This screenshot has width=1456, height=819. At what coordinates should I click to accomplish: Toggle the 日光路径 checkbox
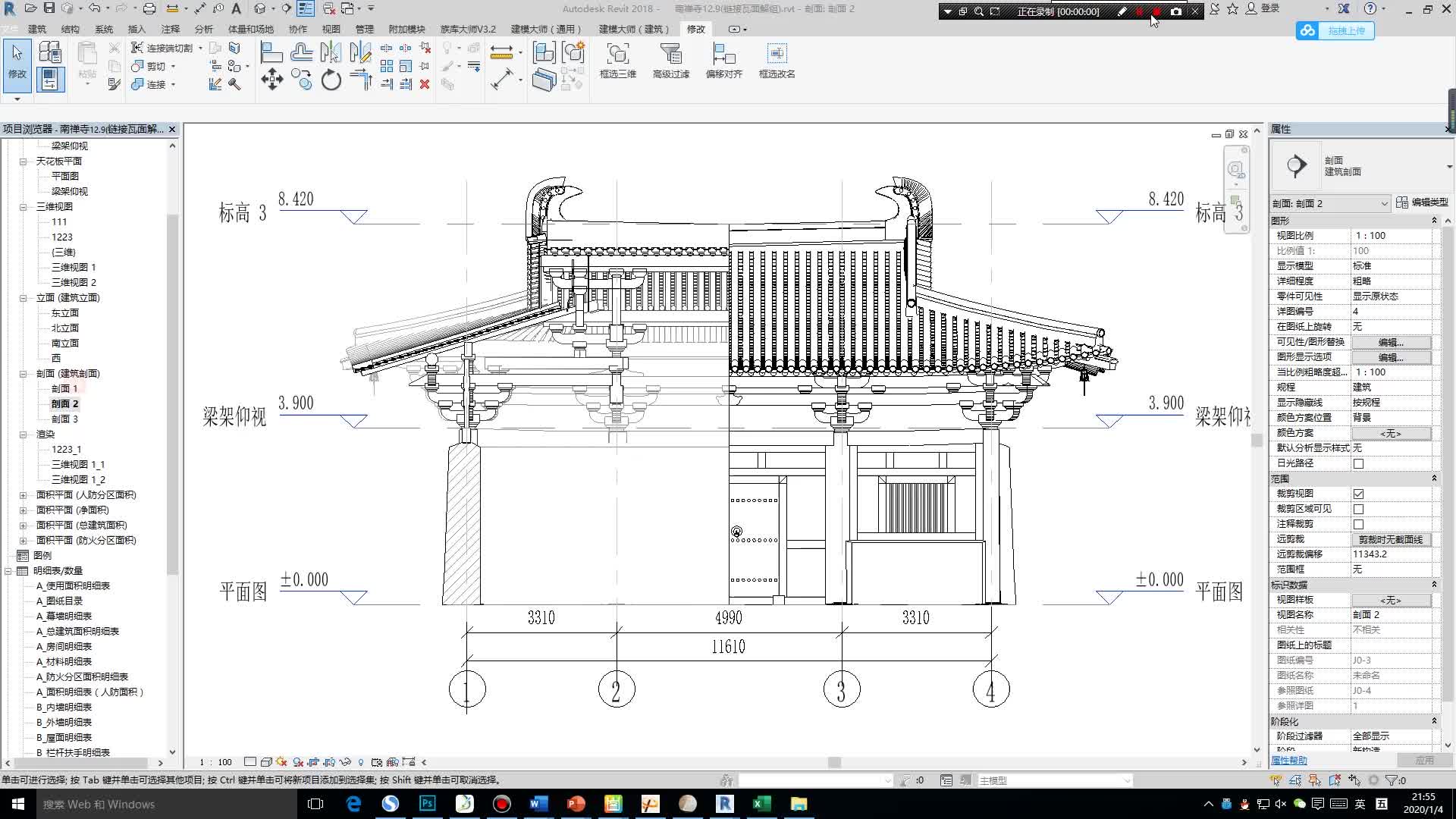(1358, 463)
